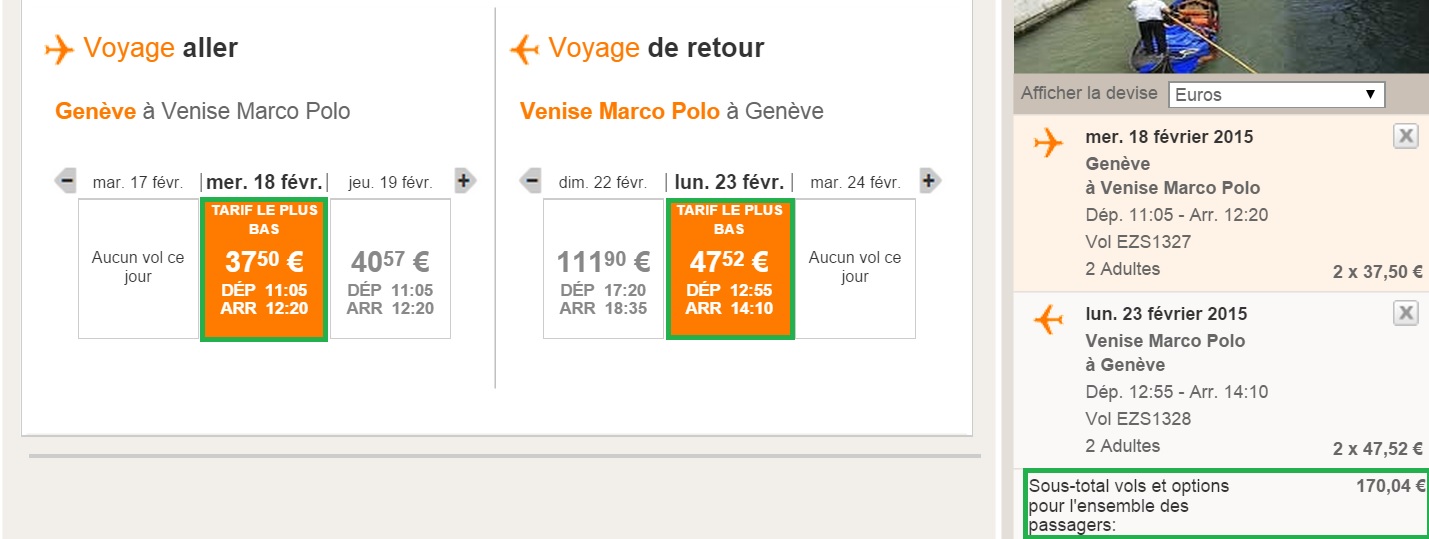Select the 40,57 € fare on jeu. 19 févr.
Screen dimensions: 1429x539
pos(390,270)
